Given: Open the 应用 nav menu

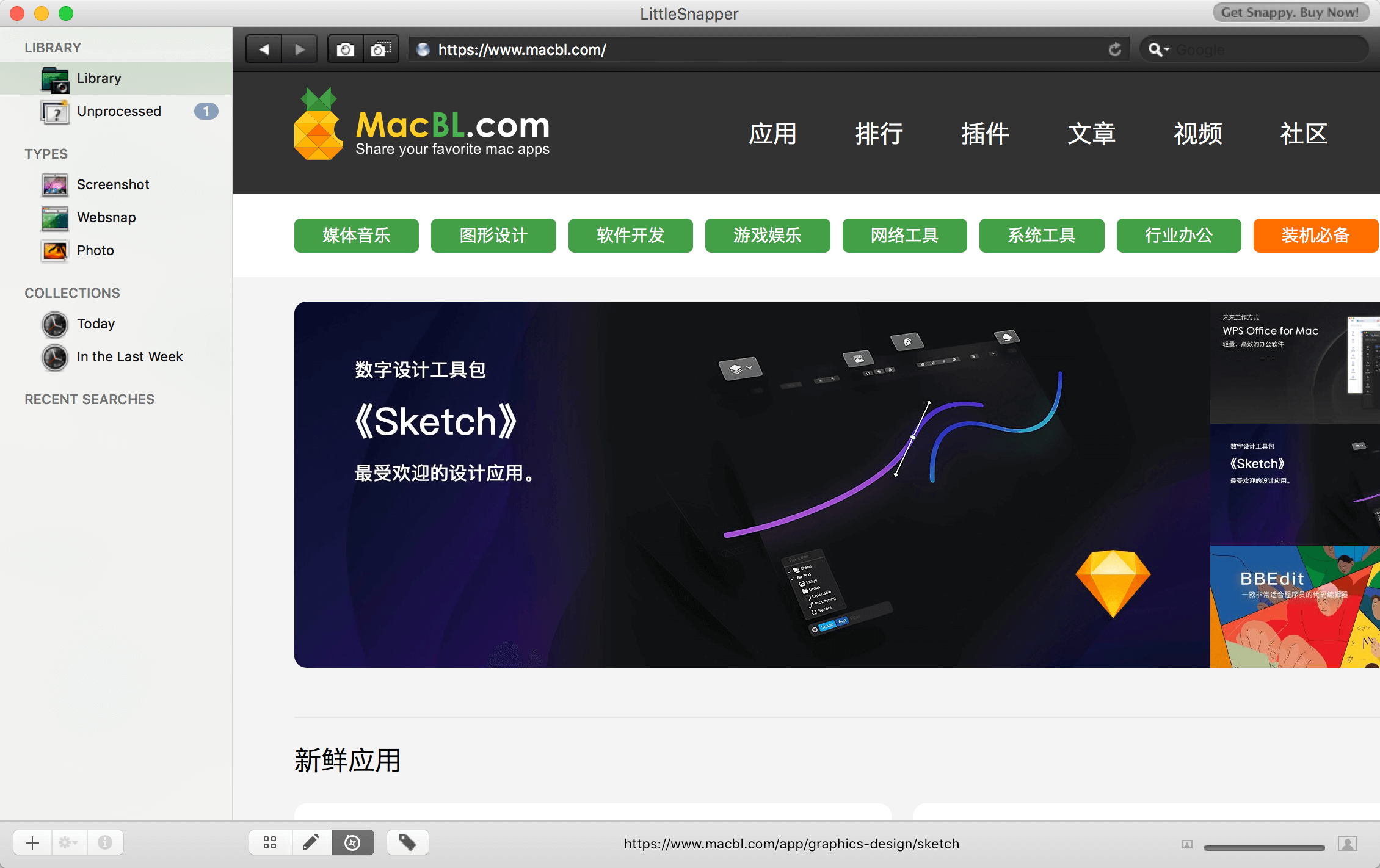Looking at the screenshot, I should [772, 134].
